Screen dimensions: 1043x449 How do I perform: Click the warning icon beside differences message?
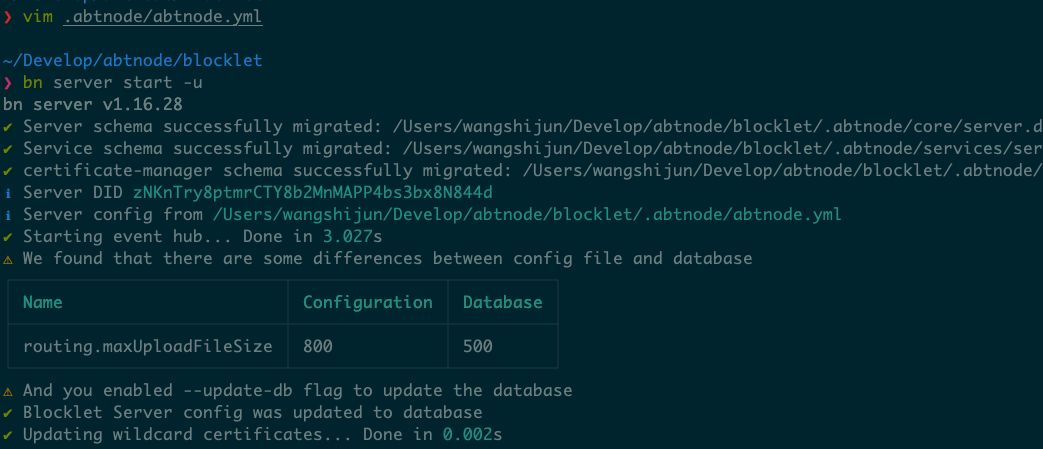(8, 259)
